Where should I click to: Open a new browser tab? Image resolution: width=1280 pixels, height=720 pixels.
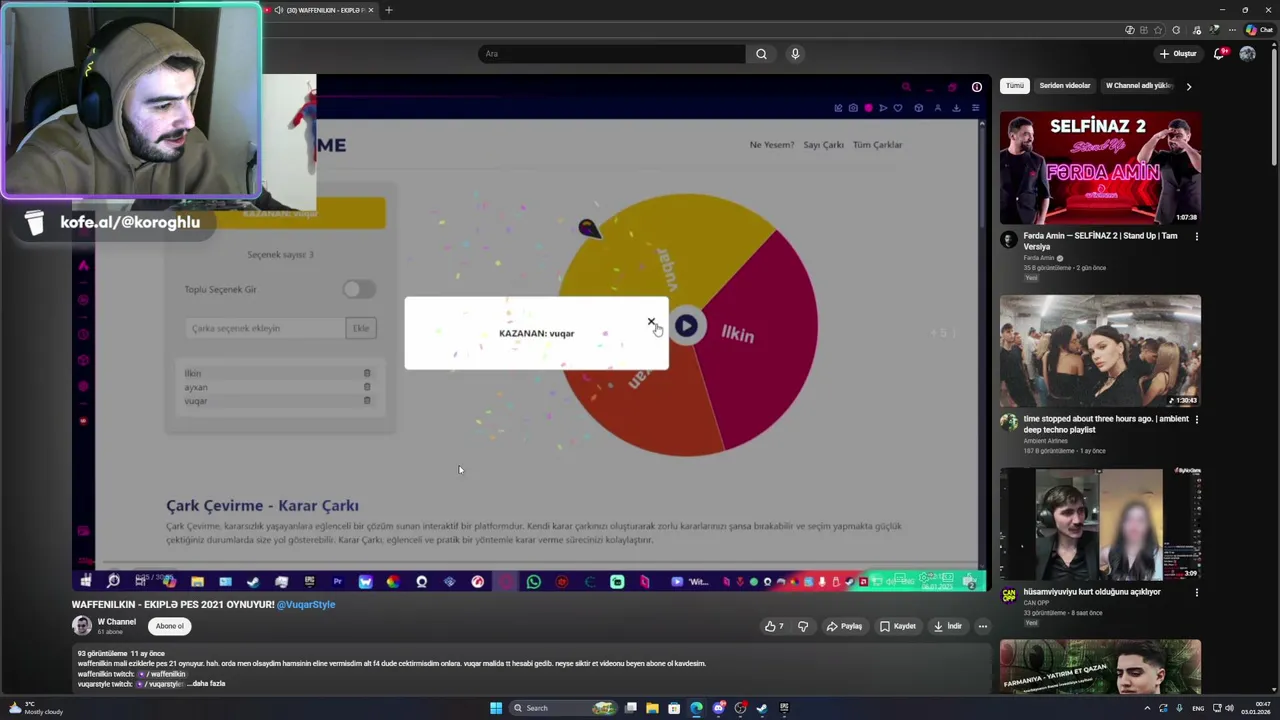[x=389, y=10]
